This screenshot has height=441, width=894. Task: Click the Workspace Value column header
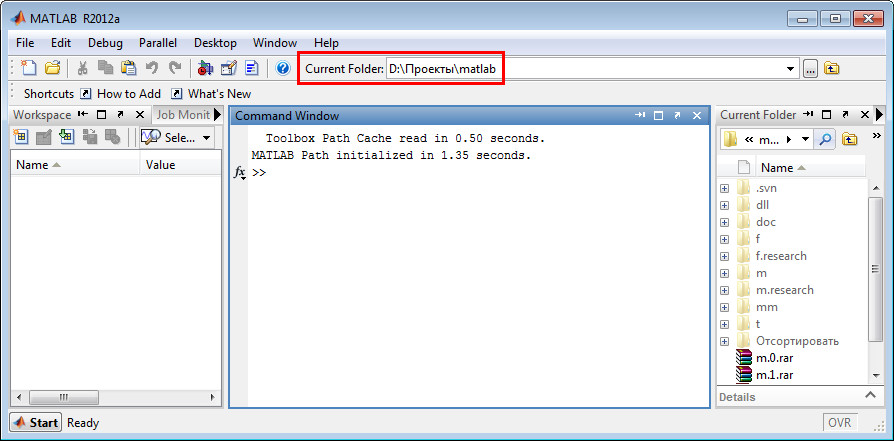point(181,165)
